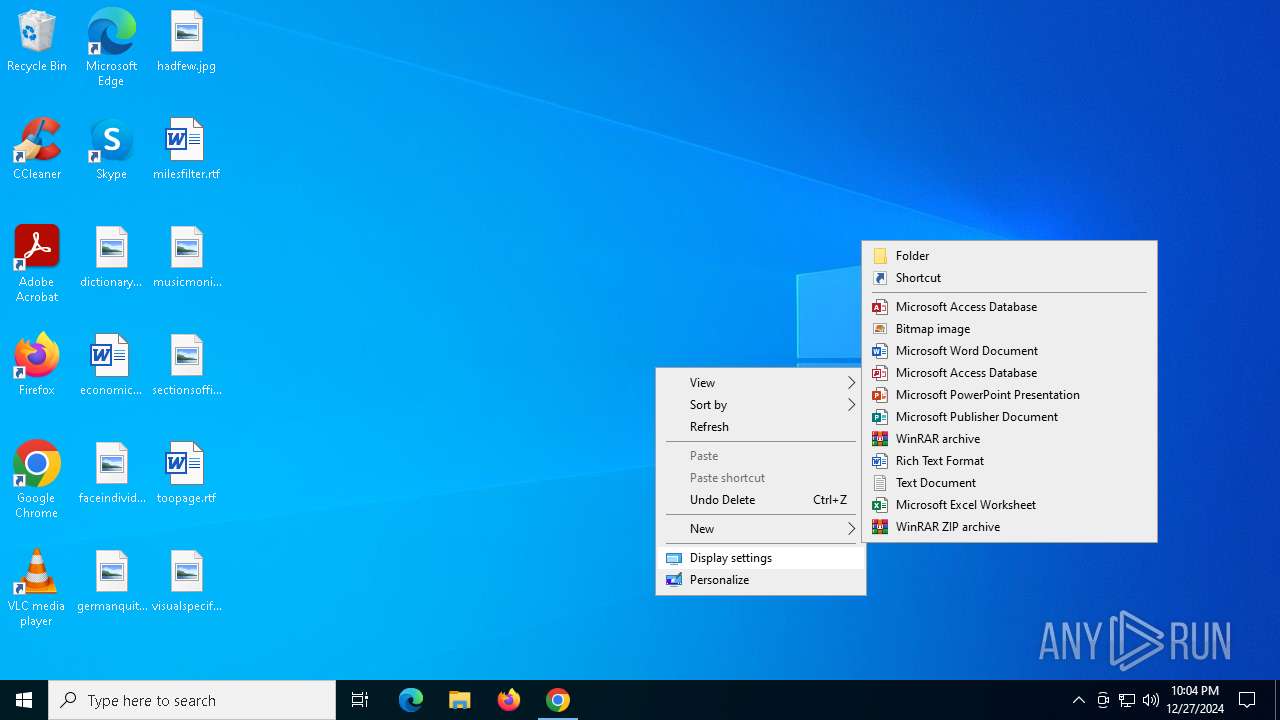Expand the View submenu
1280x720 pixels.
[761, 383]
